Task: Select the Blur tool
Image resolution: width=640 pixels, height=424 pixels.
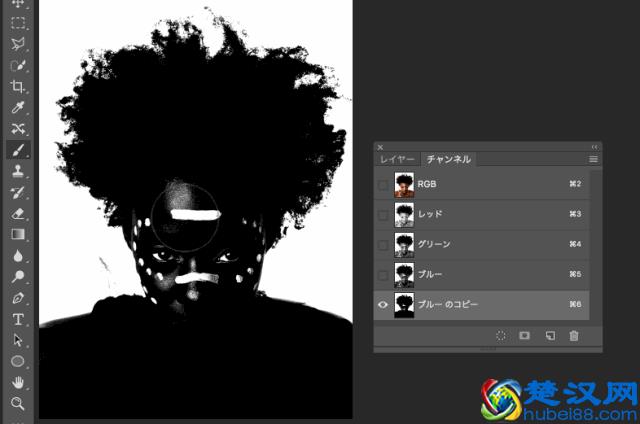Action: point(18,256)
